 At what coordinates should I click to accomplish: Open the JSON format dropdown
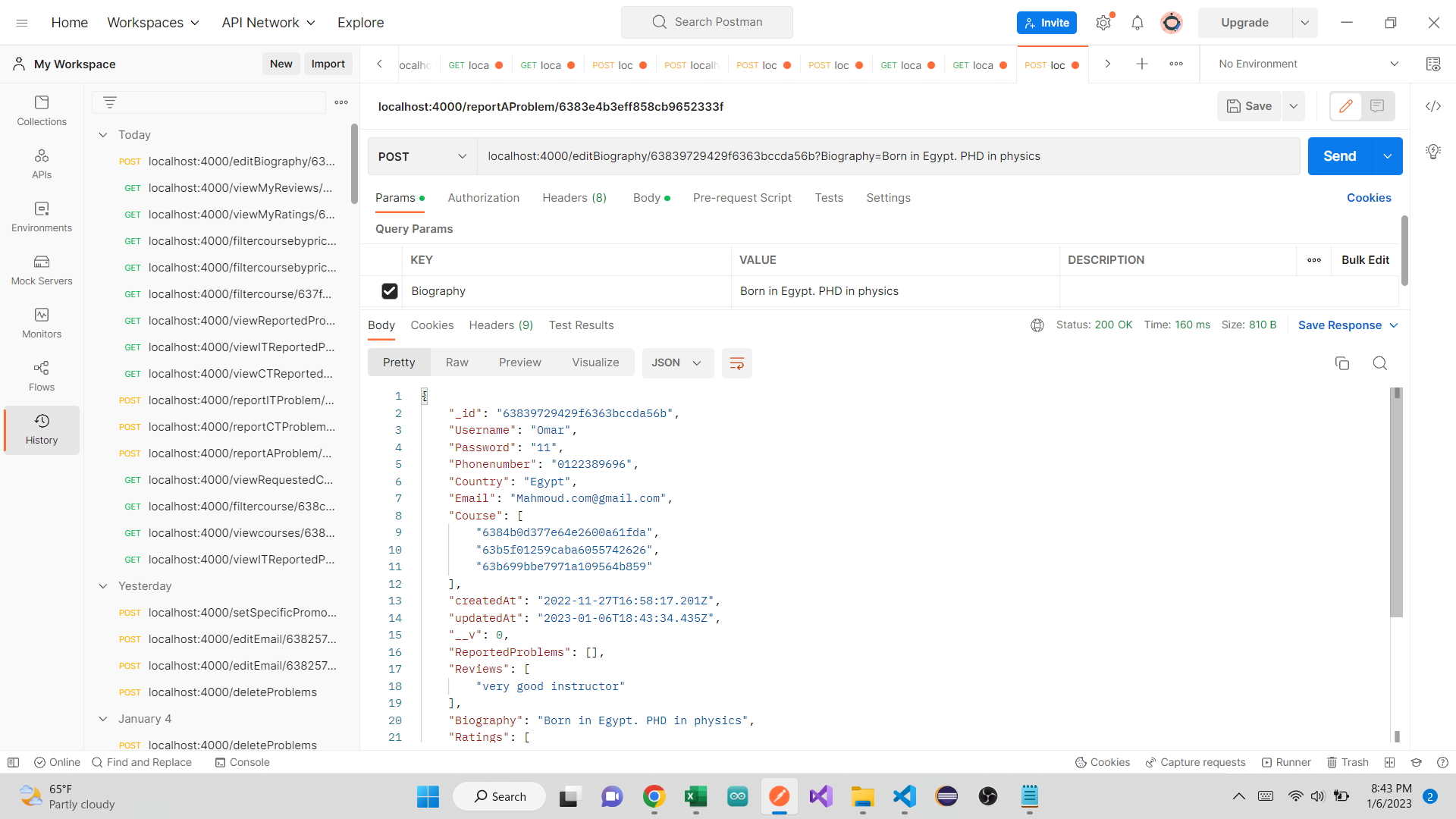677,363
